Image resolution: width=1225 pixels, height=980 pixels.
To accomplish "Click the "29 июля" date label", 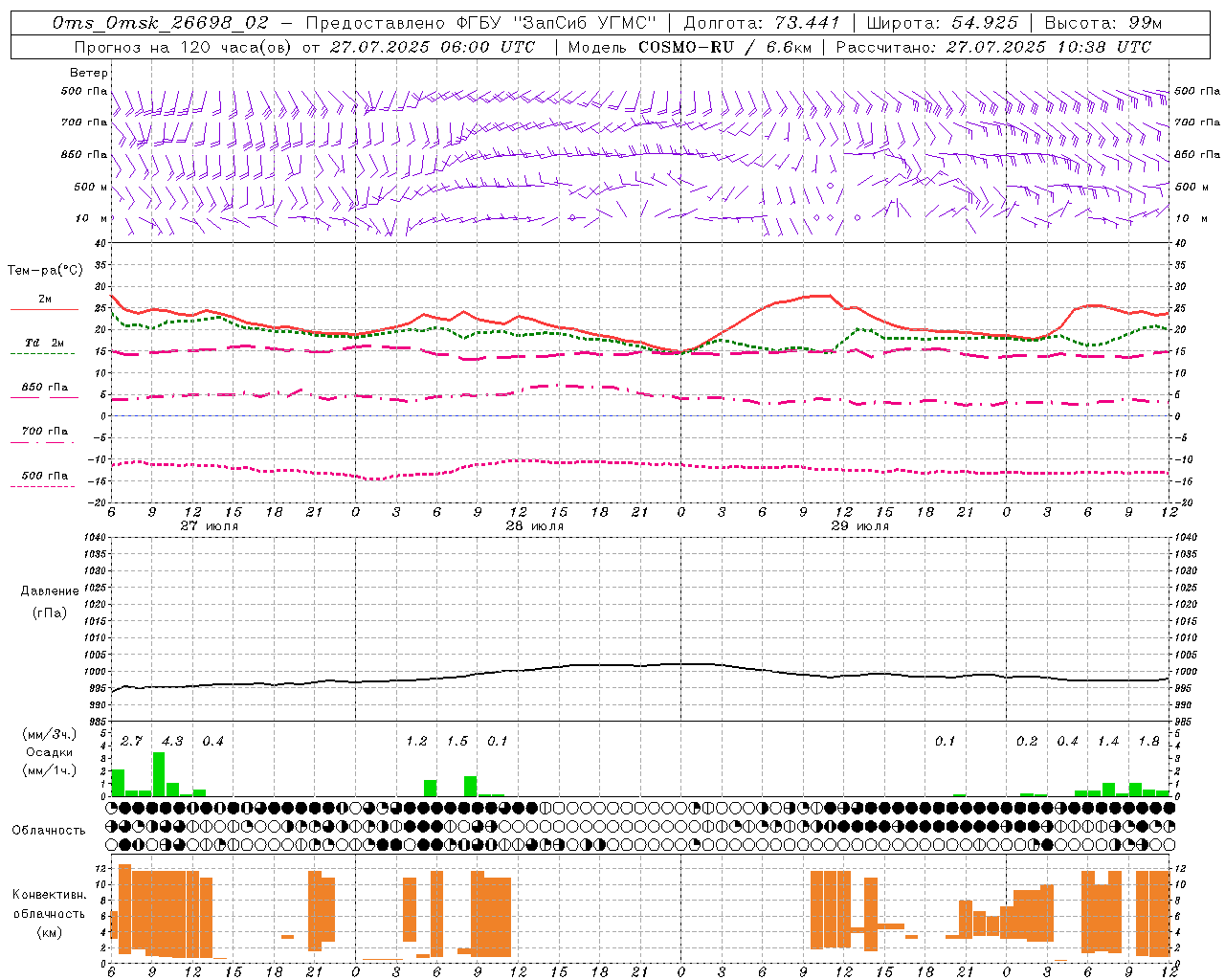I will [860, 525].
